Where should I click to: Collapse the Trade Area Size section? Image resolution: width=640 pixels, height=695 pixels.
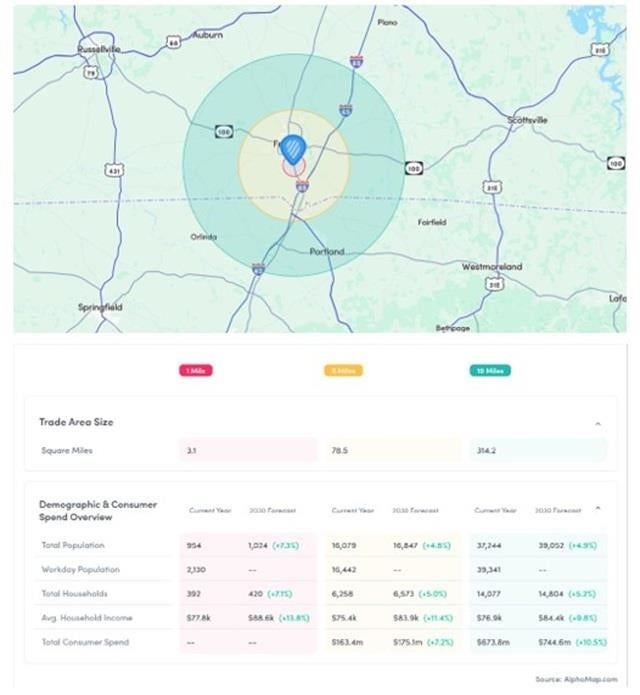point(598,424)
